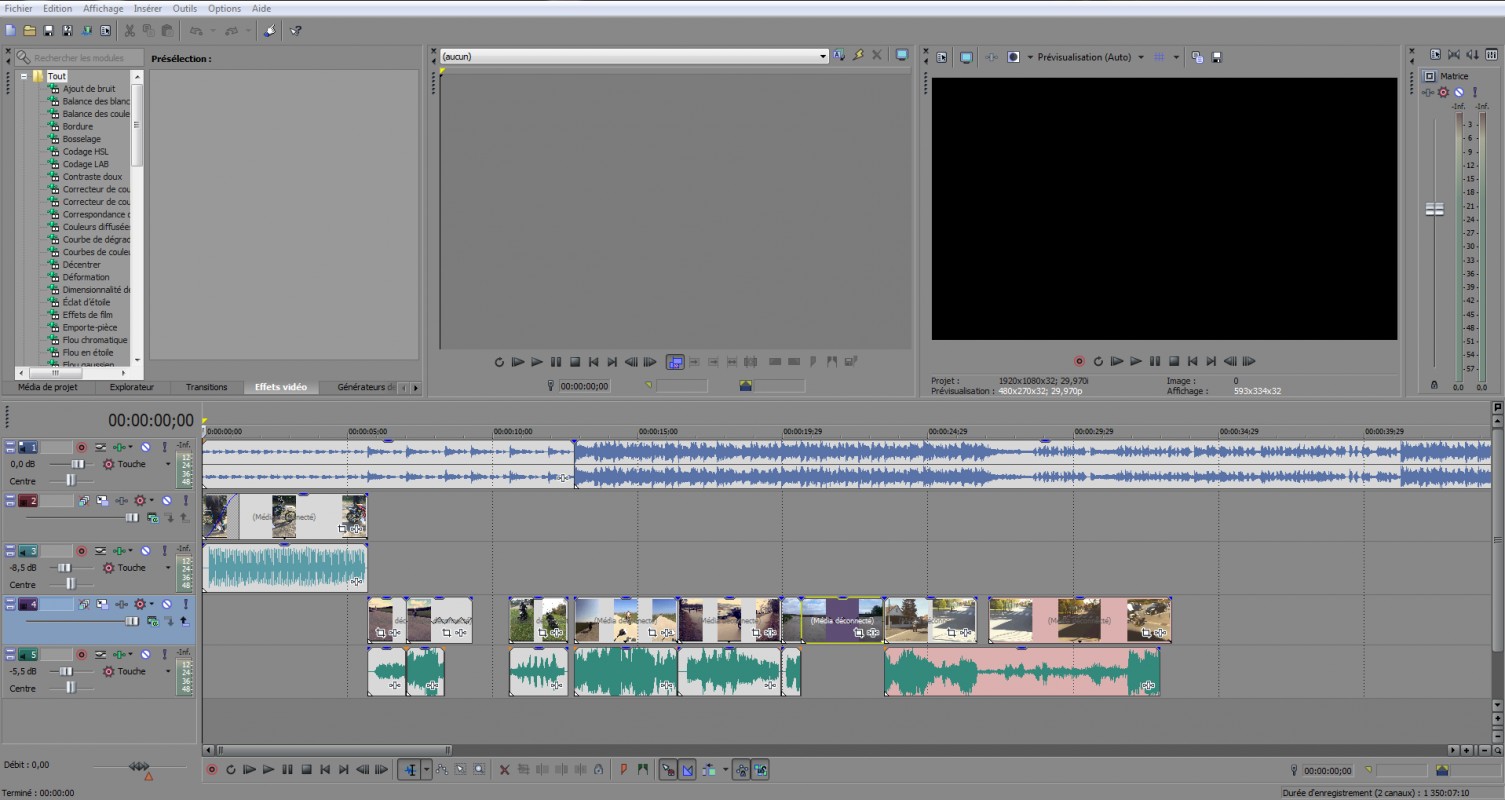Click the zoom magnifier tool icon

click(479, 770)
